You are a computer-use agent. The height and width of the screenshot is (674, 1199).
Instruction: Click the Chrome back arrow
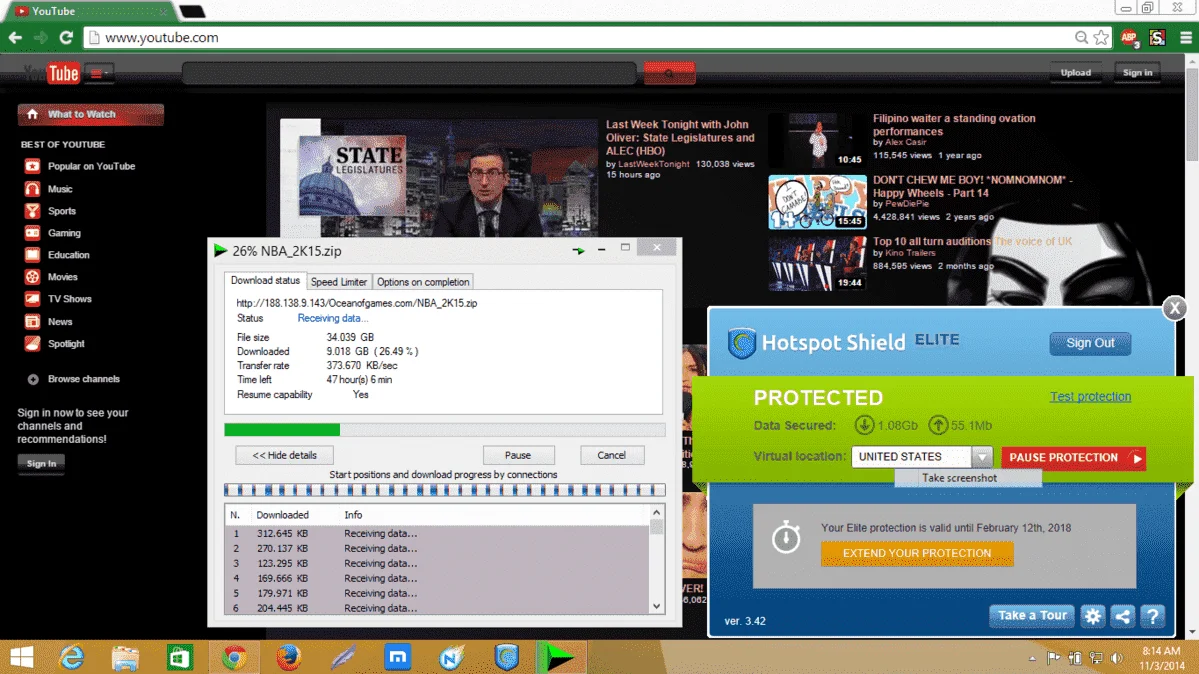(x=15, y=37)
